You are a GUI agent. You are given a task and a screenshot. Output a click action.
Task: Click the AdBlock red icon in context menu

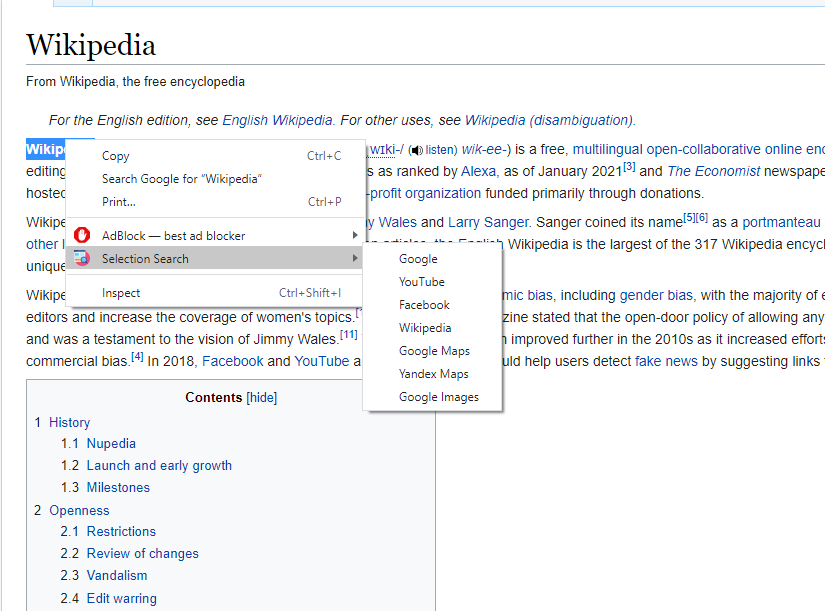click(x=83, y=235)
